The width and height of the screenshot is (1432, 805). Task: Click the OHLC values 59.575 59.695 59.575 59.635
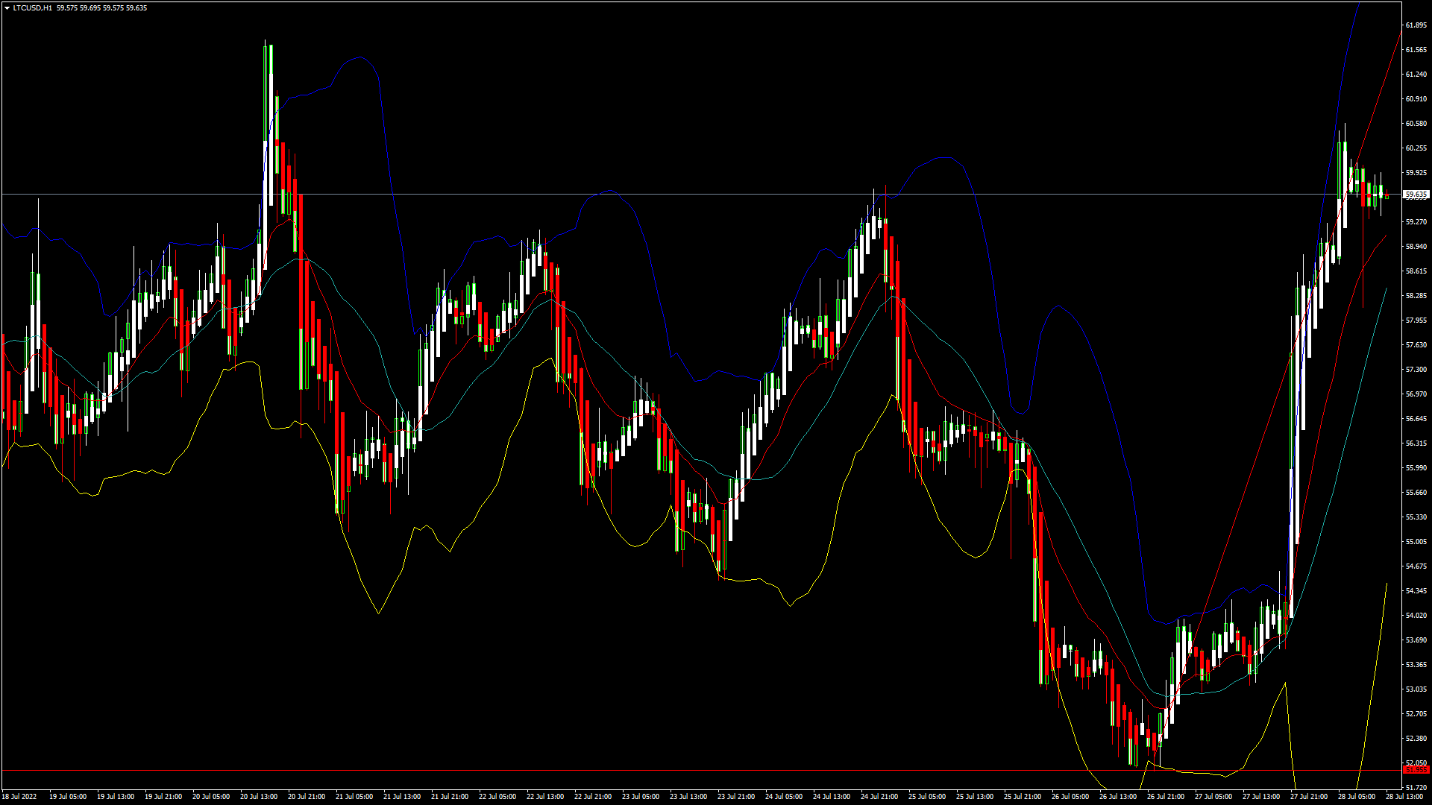coord(102,7)
